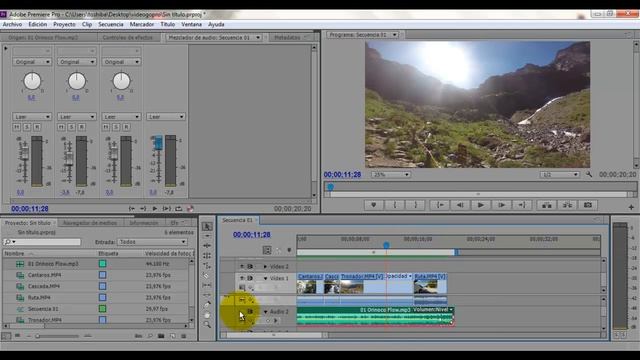
Task: Open the Ventana menu
Action: tap(191, 24)
